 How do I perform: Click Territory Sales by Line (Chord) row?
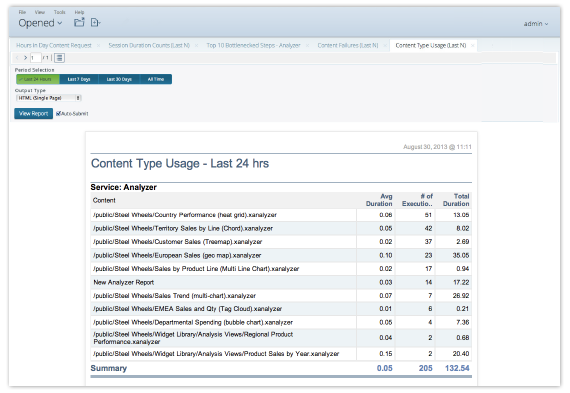[x=281, y=228]
